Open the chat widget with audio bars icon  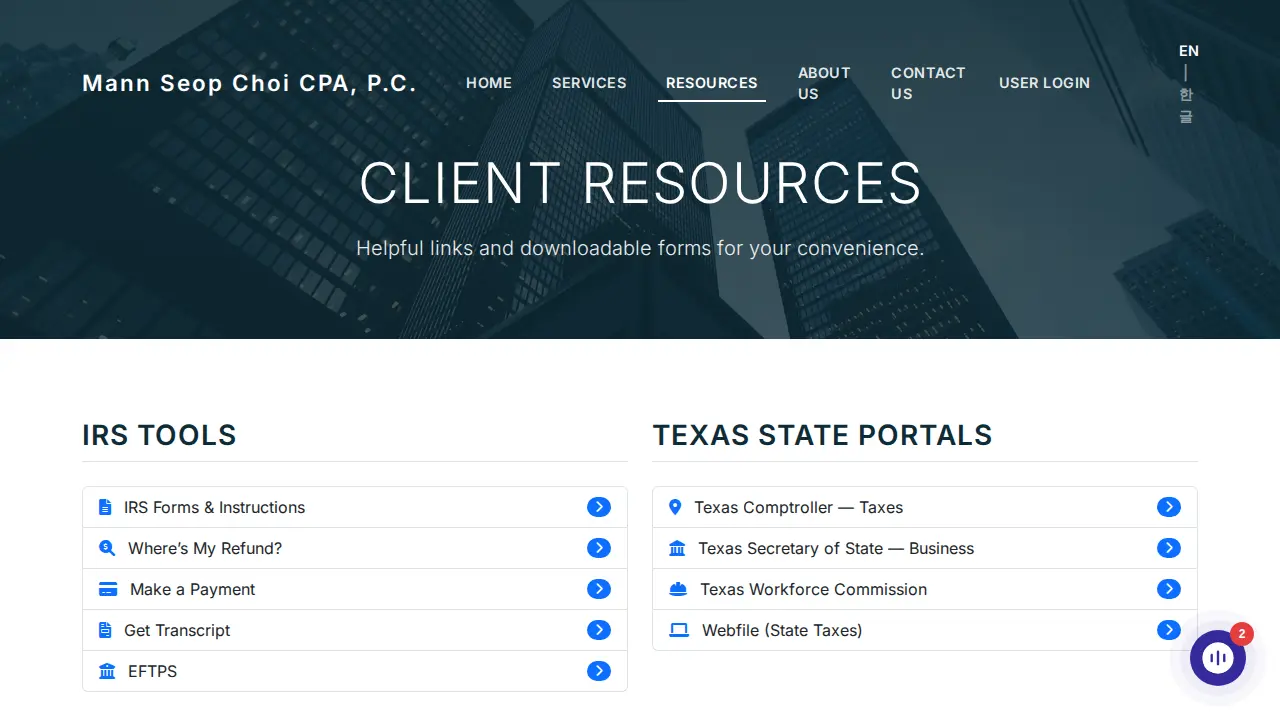coord(1218,658)
